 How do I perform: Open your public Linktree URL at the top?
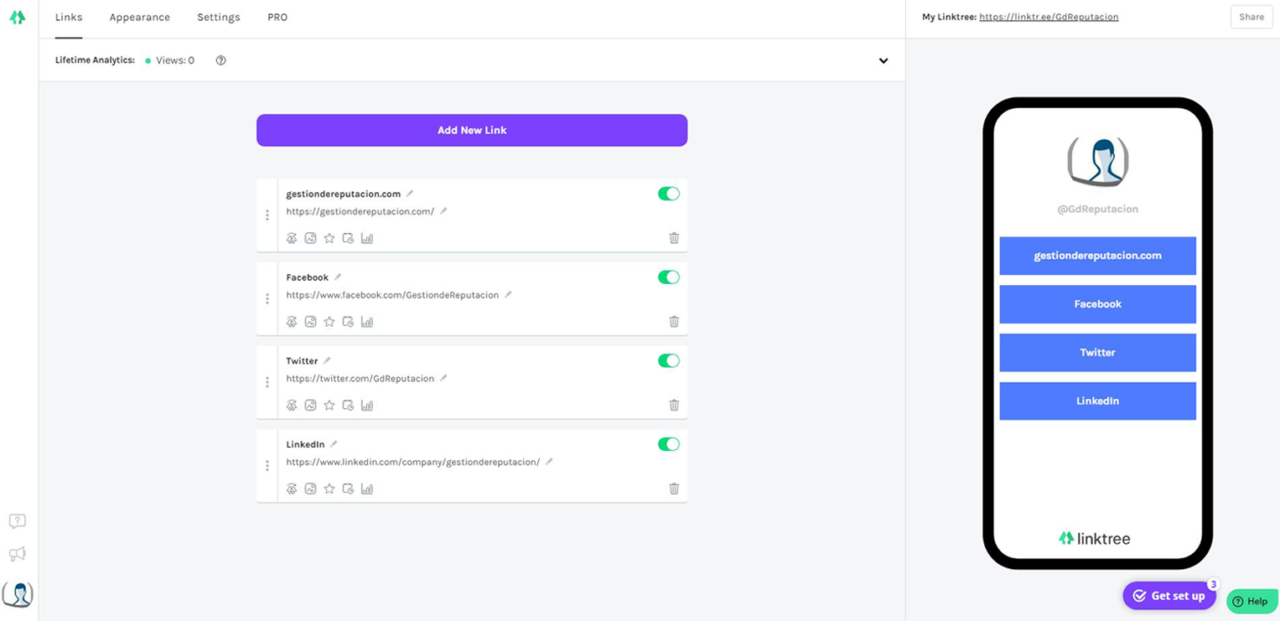tap(1048, 16)
